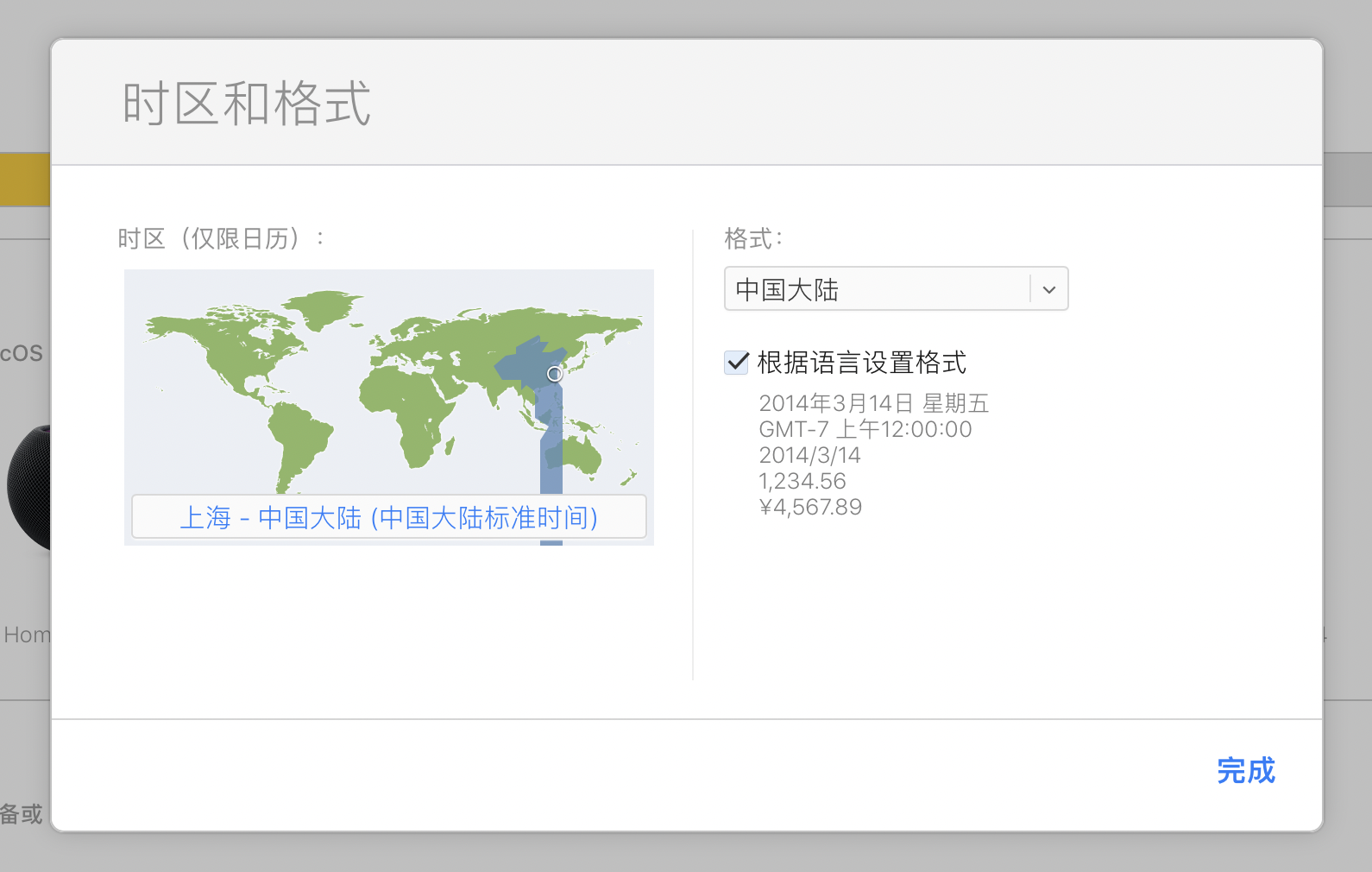The height and width of the screenshot is (872, 1372).
Task: Uncheck the 根据语言设置格式 checkbox
Action: (736, 363)
